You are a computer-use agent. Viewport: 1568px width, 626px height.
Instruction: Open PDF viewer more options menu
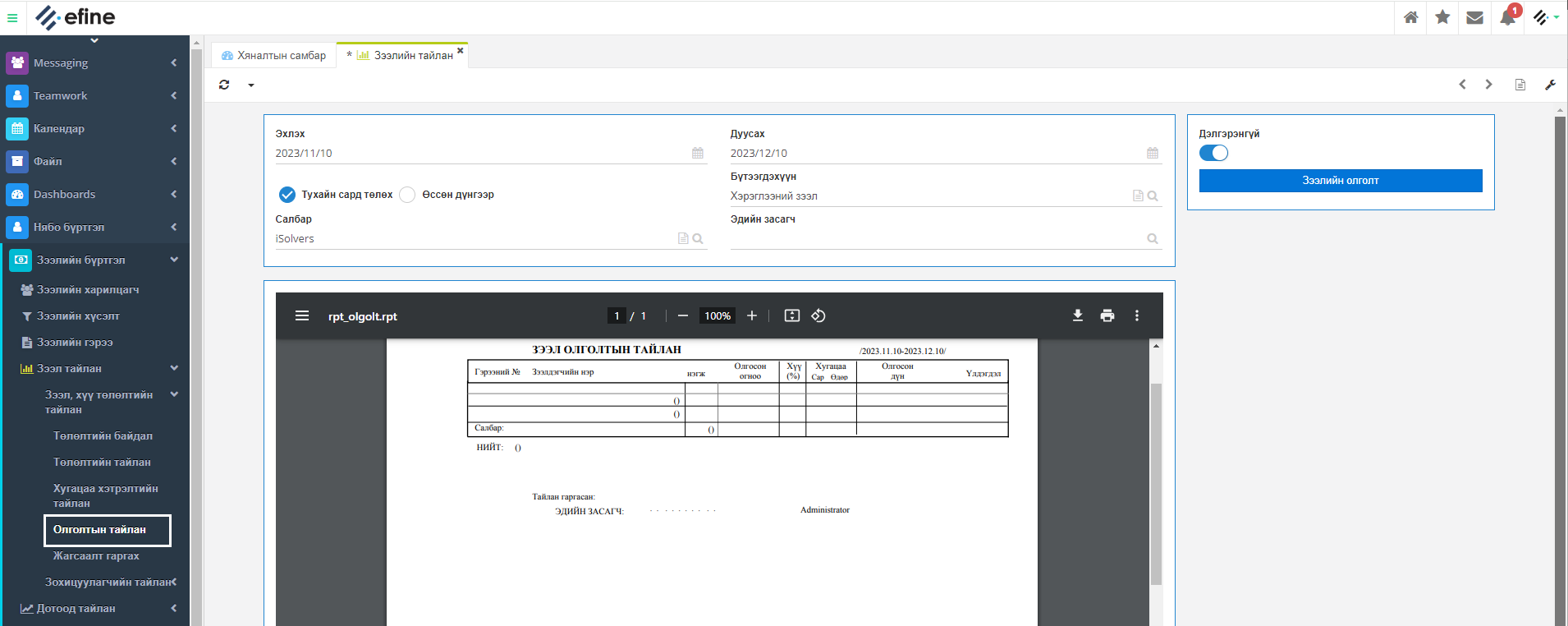click(1137, 315)
